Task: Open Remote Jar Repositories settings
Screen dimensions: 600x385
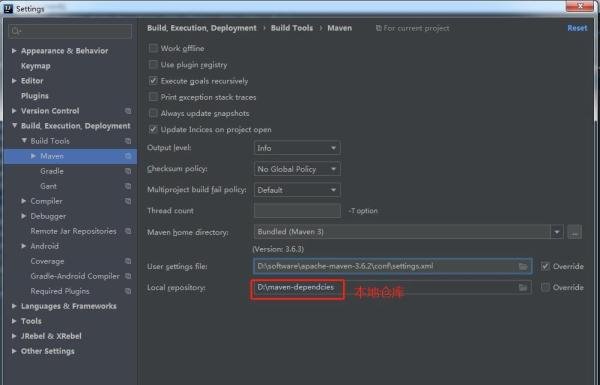Action: [x=73, y=231]
